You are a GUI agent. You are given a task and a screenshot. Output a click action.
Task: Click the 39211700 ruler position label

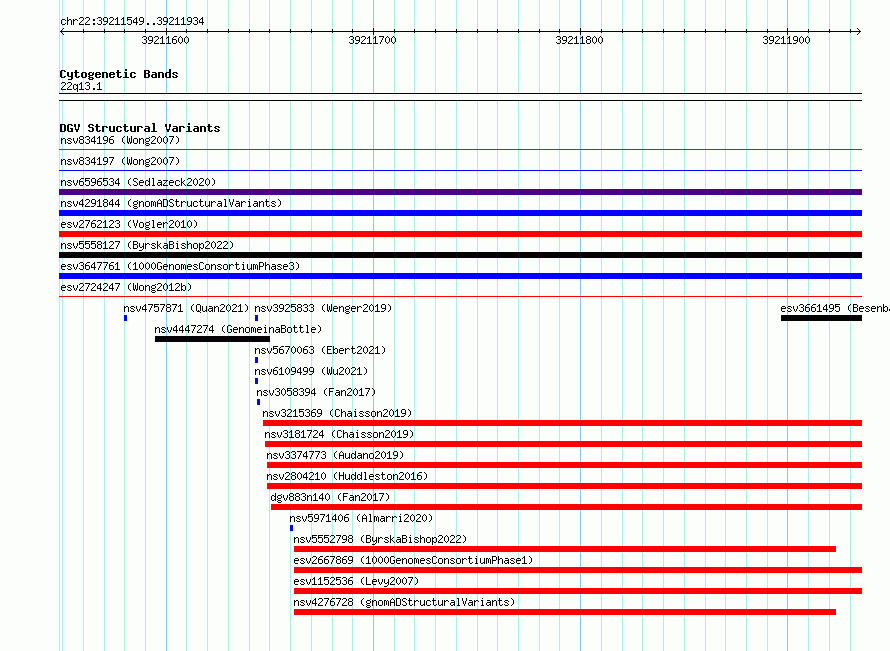coord(372,40)
